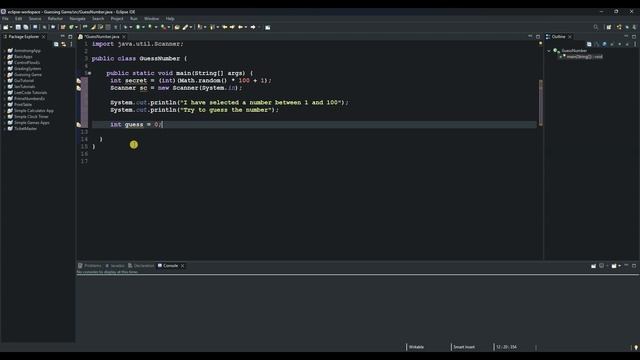This screenshot has width=640, height=360.
Task: Open the Run icon dropdown arrow
Action: (143, 27)
